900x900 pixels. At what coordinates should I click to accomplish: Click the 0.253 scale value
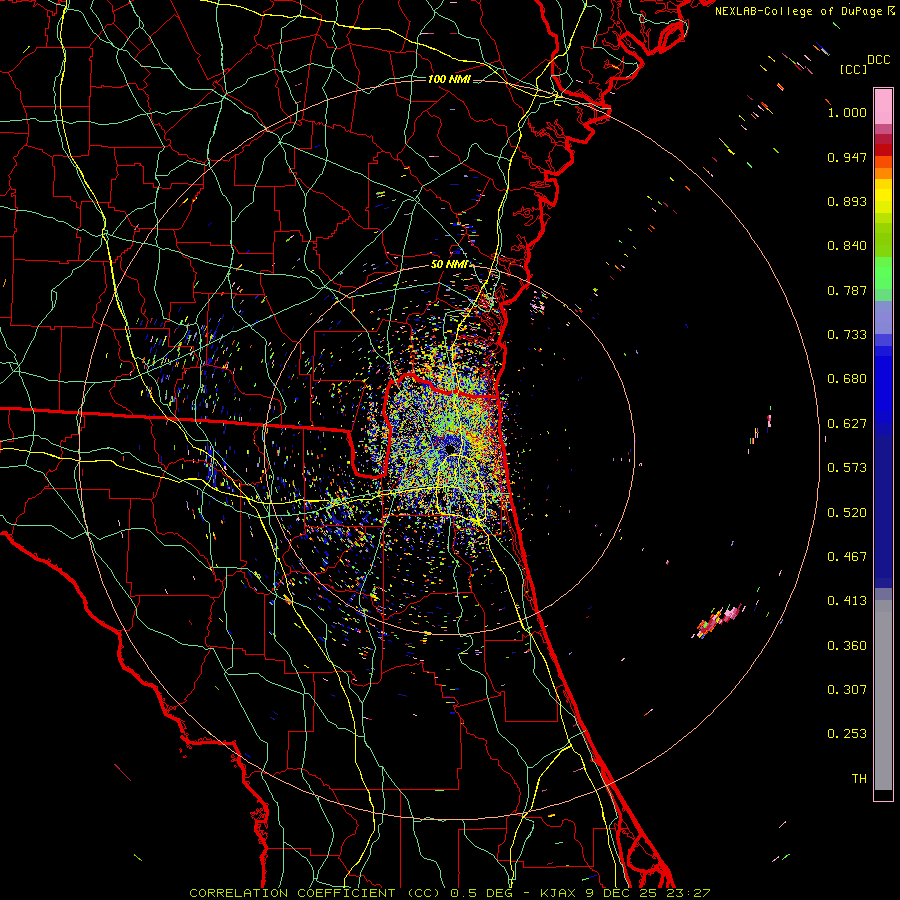[x=847, y=734]
